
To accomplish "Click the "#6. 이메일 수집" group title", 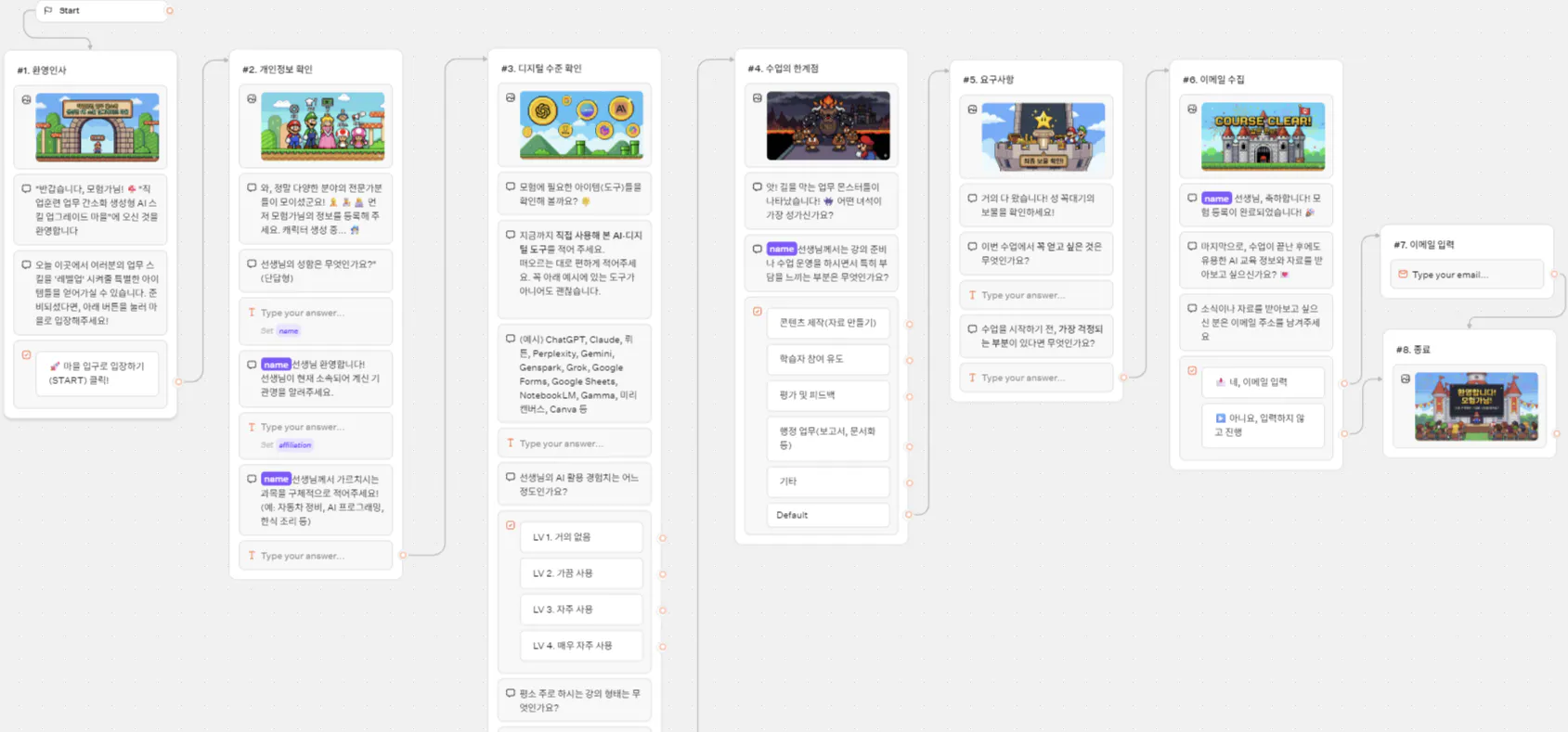I will (1214, 80).
